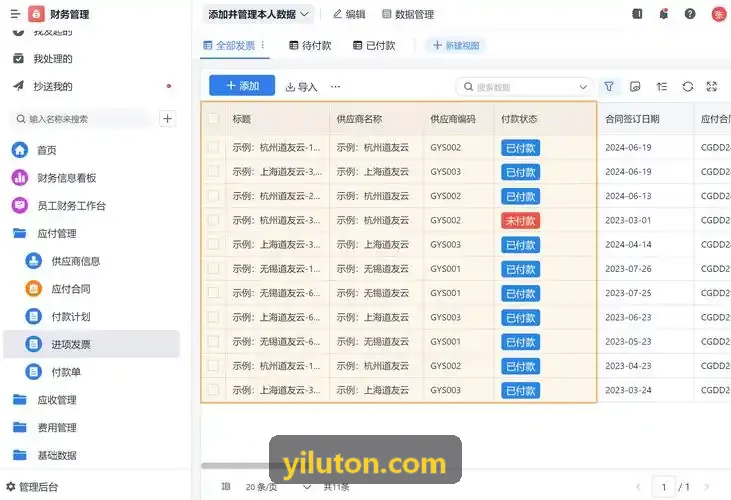Open the notification bell icon
The width and height of the screenshot is (731, 500).
tap(663, 14)
